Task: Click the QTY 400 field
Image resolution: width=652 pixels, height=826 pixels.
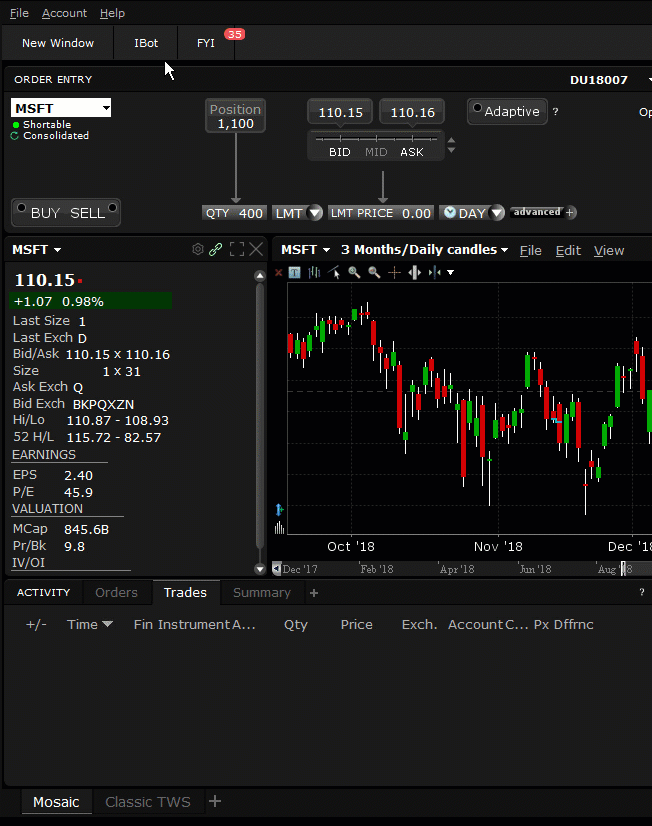Action: [234, 213]
